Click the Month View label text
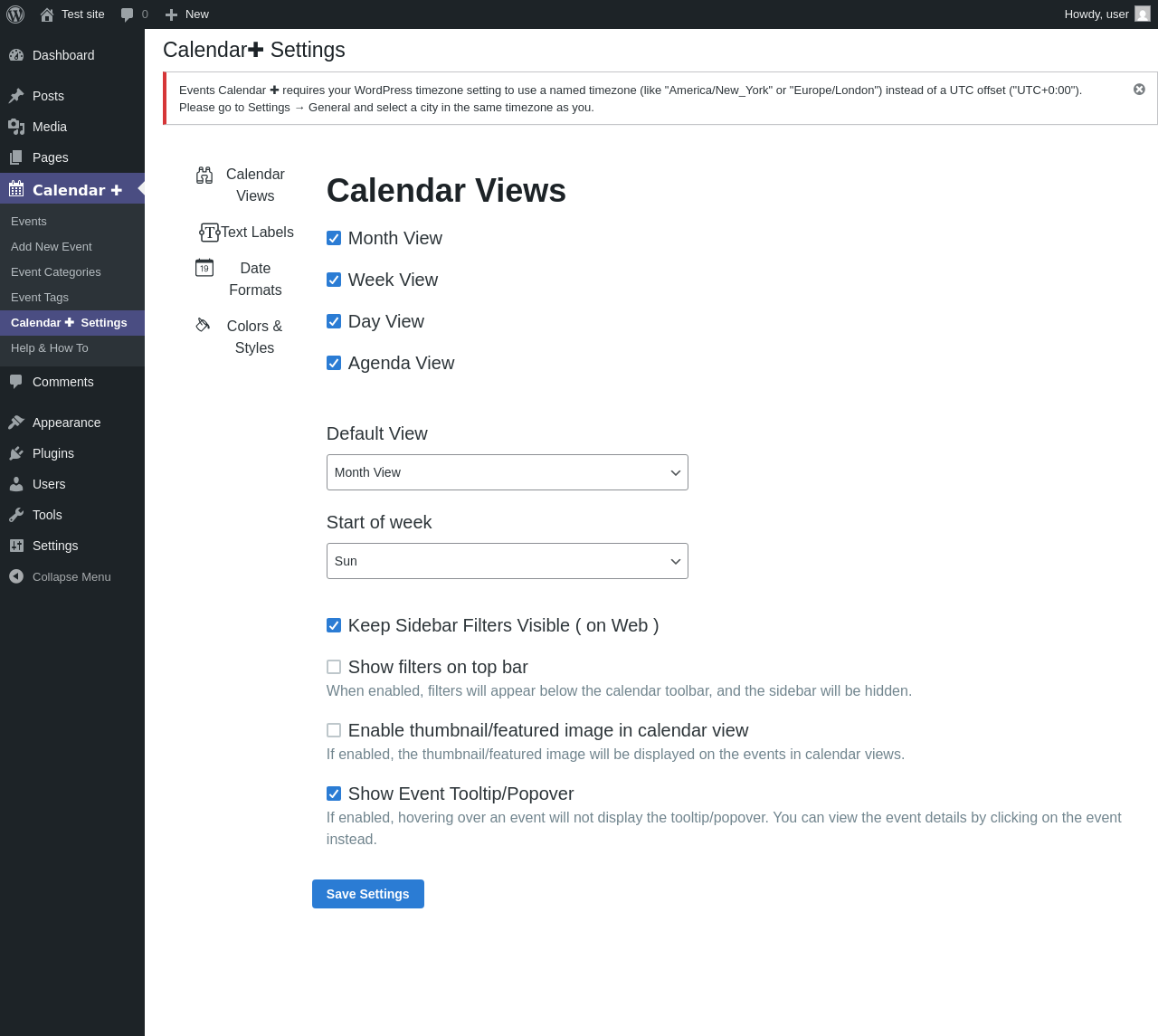Image resolution: width=1158 pixels, height=1036 pixels. [395, 238]
